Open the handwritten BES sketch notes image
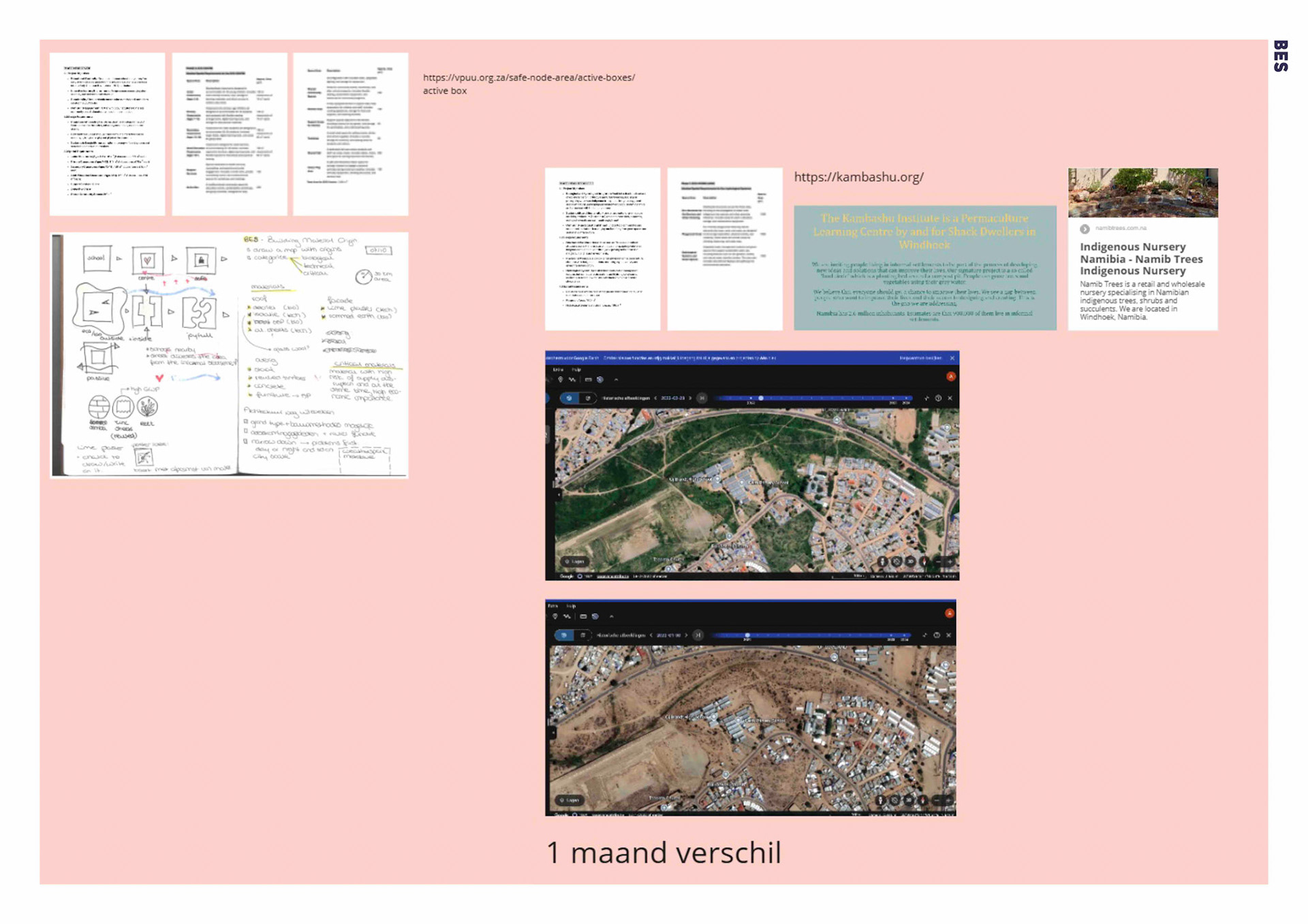This screenshot has width=1308, height=924. 230,355
